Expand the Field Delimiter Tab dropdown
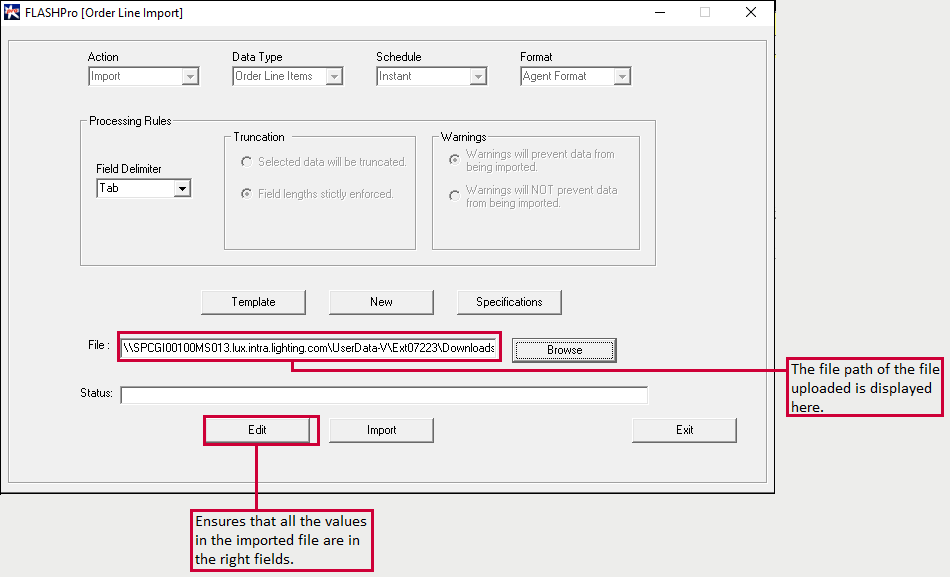 click(x=144, y=188)
